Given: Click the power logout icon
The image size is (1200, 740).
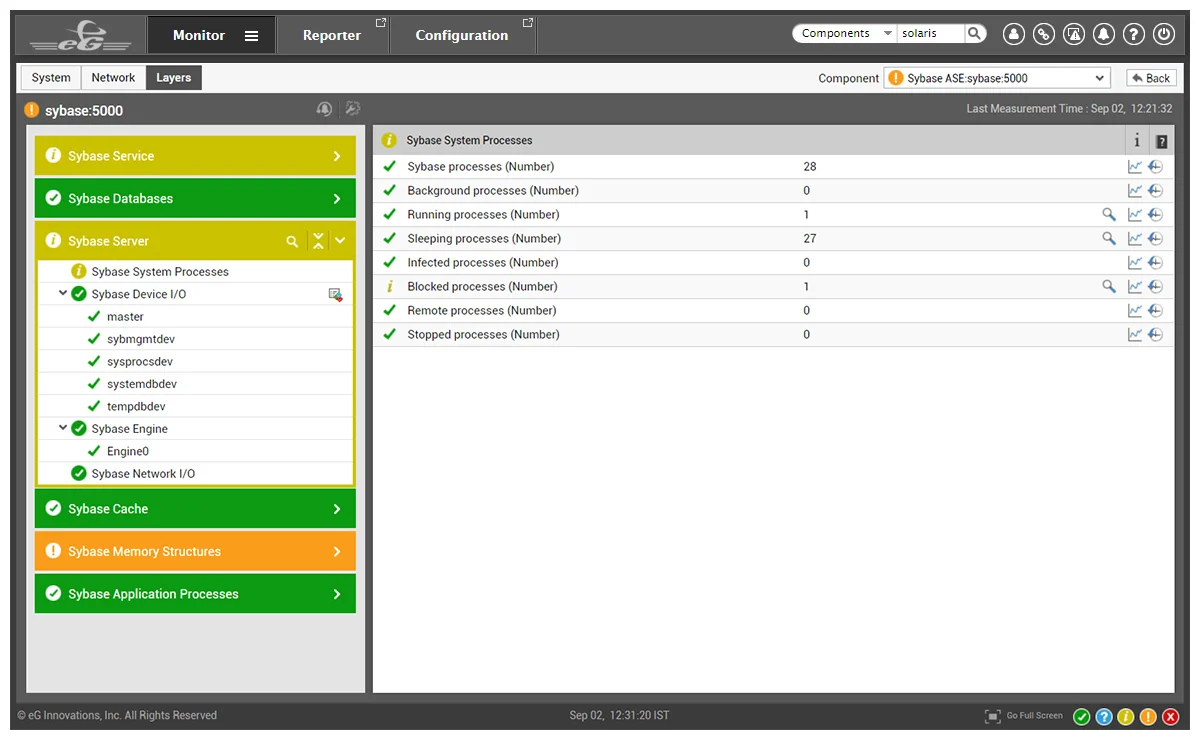Looking at the screenshot, I should tap(1163, 34).
